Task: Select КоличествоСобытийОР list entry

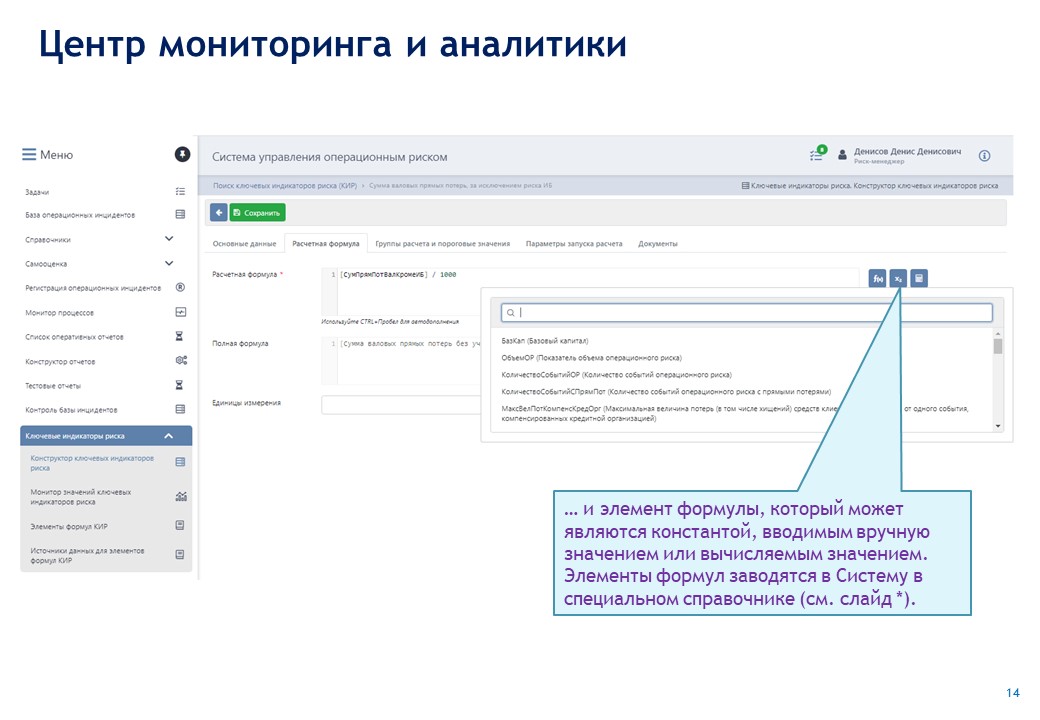Action: point(616,375)
